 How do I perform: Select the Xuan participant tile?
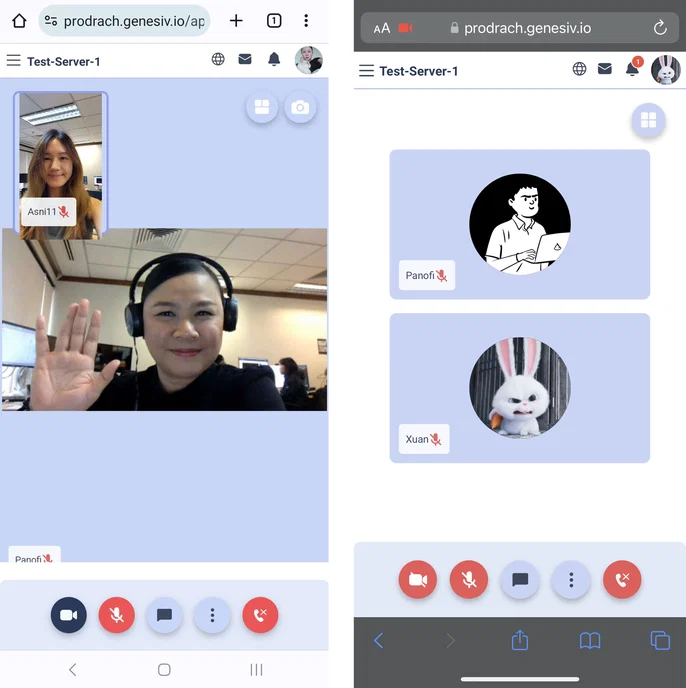[x=520, y=388]
